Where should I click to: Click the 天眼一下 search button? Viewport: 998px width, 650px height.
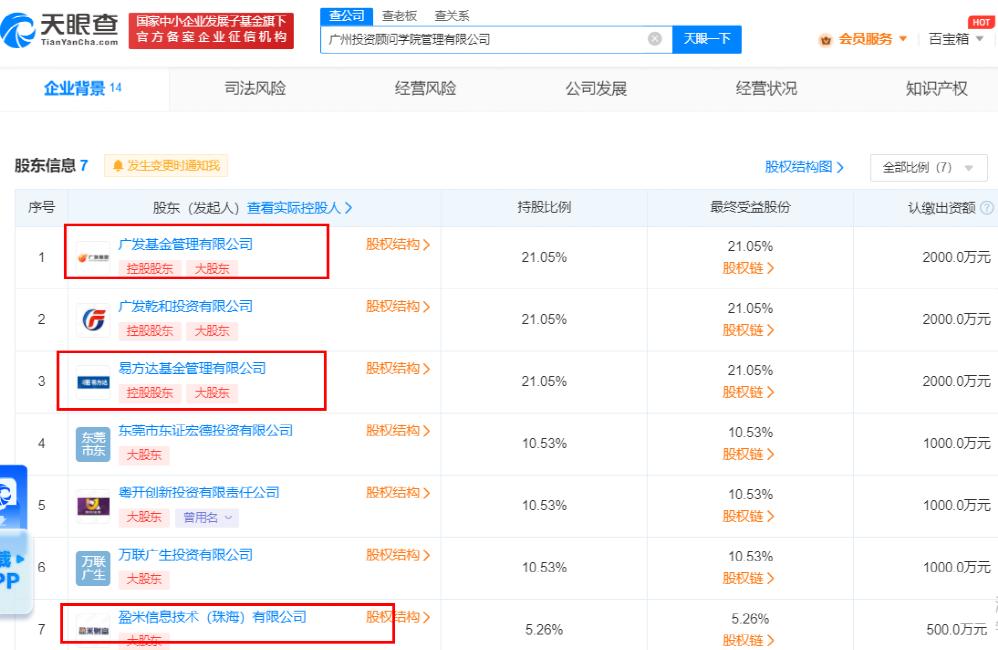click(x=706, y=39)
